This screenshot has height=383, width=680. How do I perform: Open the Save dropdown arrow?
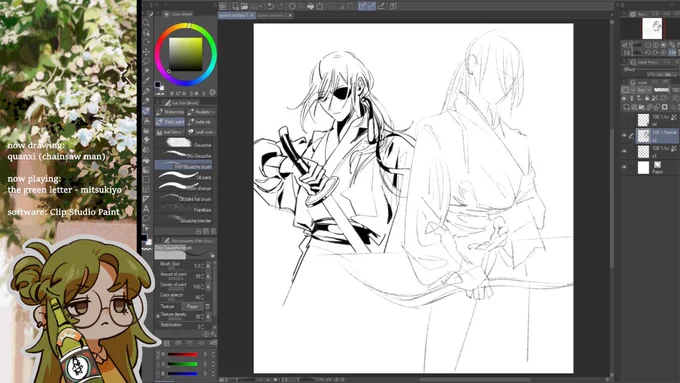[x=260, y=6]
